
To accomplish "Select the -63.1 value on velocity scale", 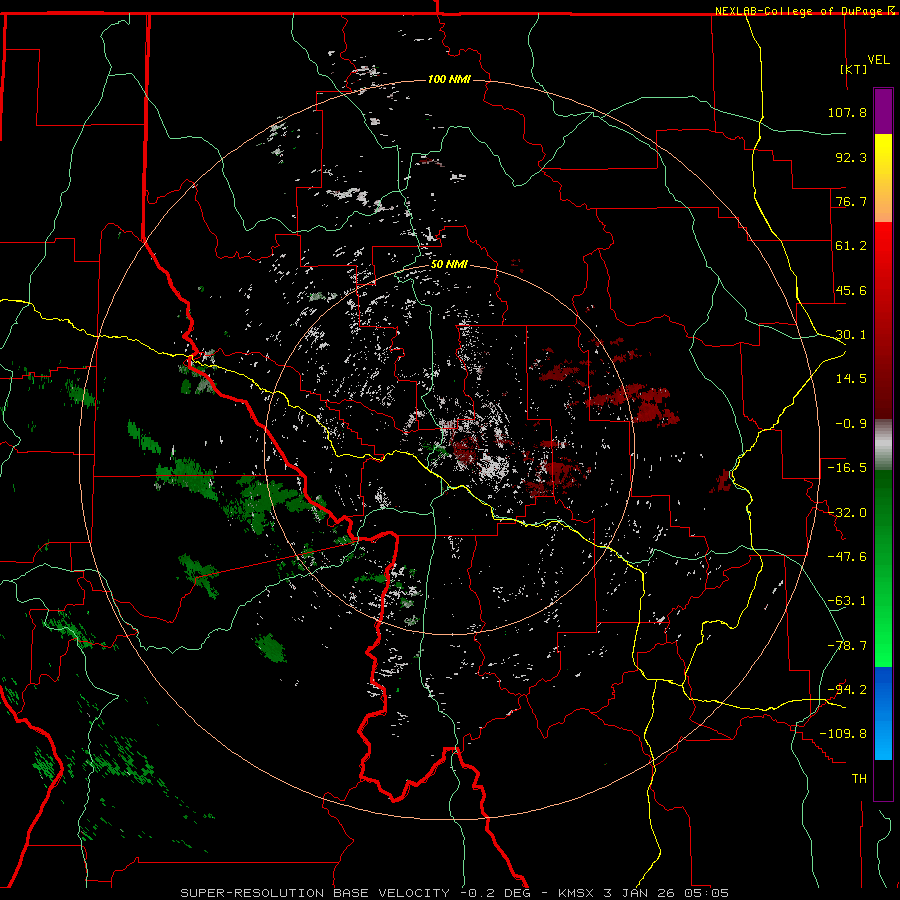I will tap(847, 601).
